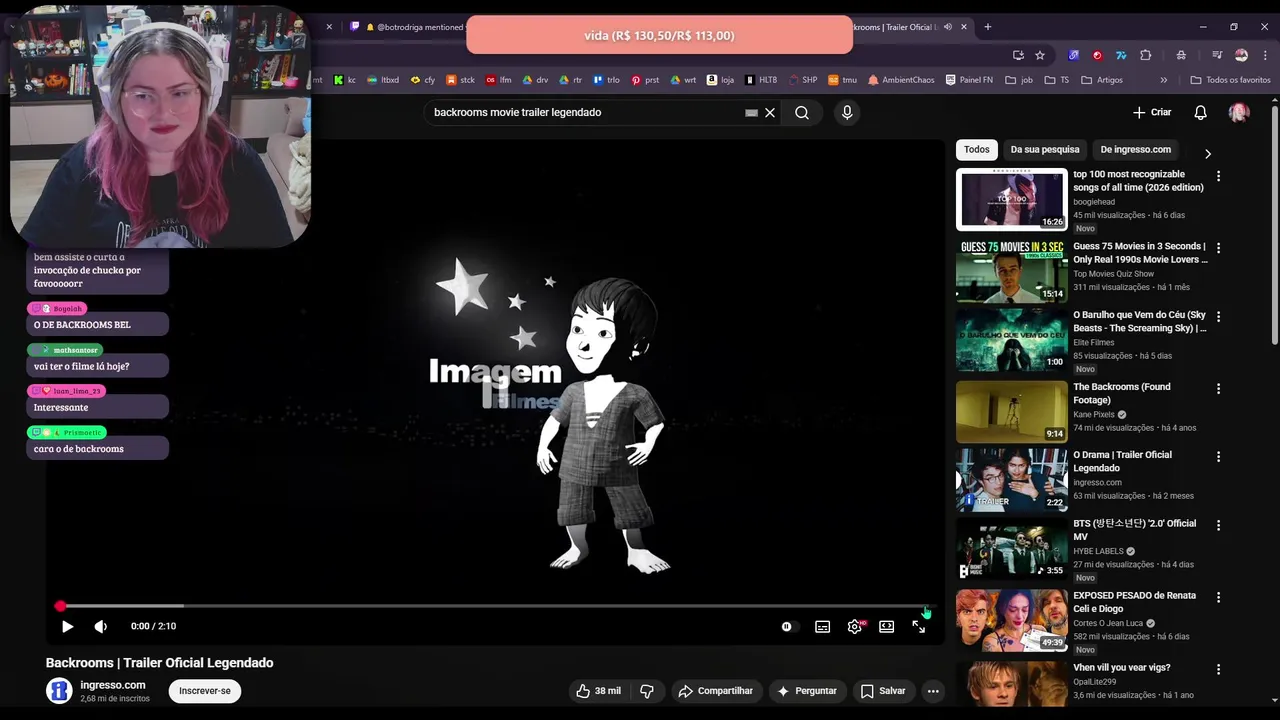Subscribe with the Inscrever-se button
1280x720 pixels.
tap(205, 691)
